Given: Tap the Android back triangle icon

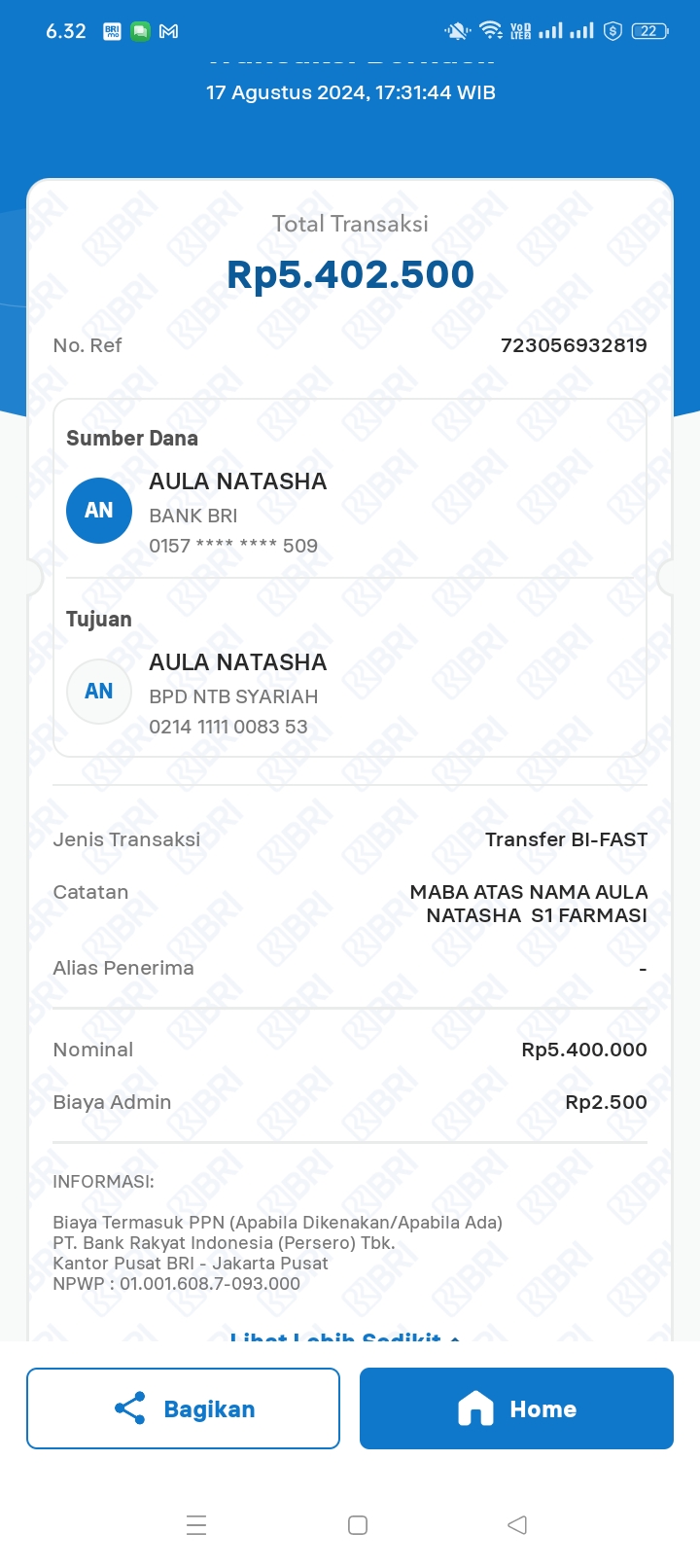Looking at the screenshot, I should coord(517,1525).
